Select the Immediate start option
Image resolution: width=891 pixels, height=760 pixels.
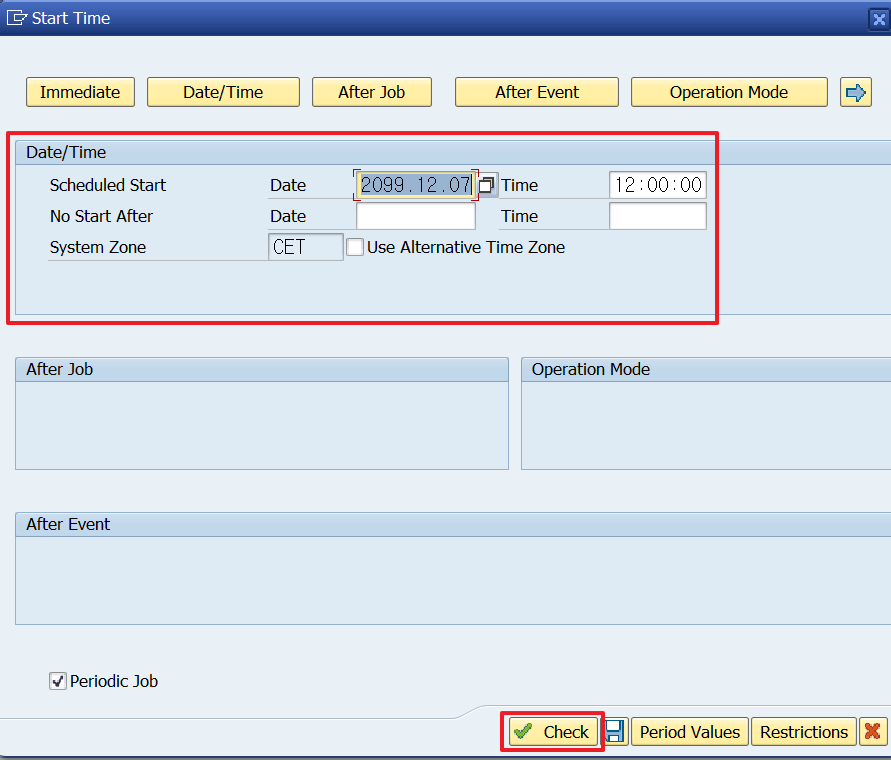(80, 91)
